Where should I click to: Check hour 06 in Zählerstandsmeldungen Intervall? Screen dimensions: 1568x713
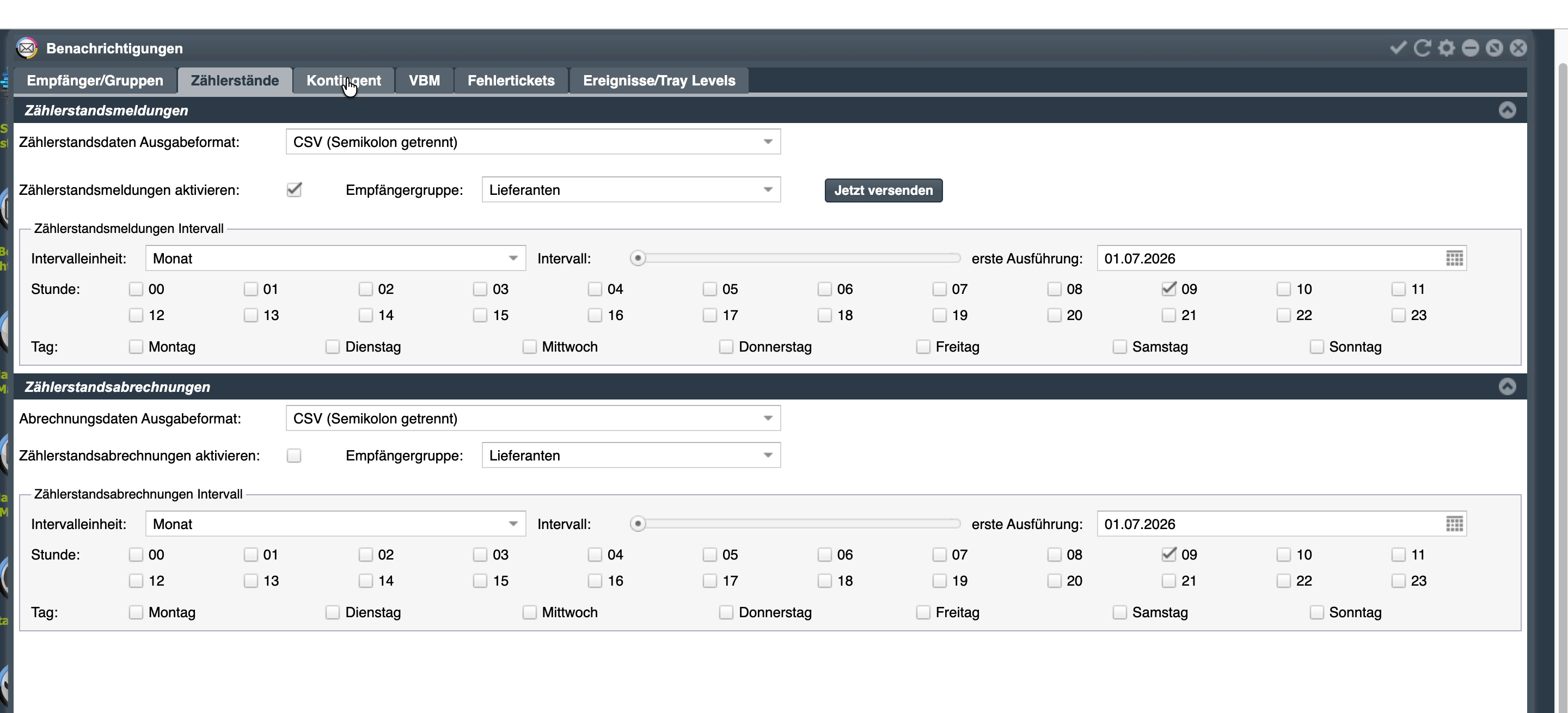tap(825, 289)
